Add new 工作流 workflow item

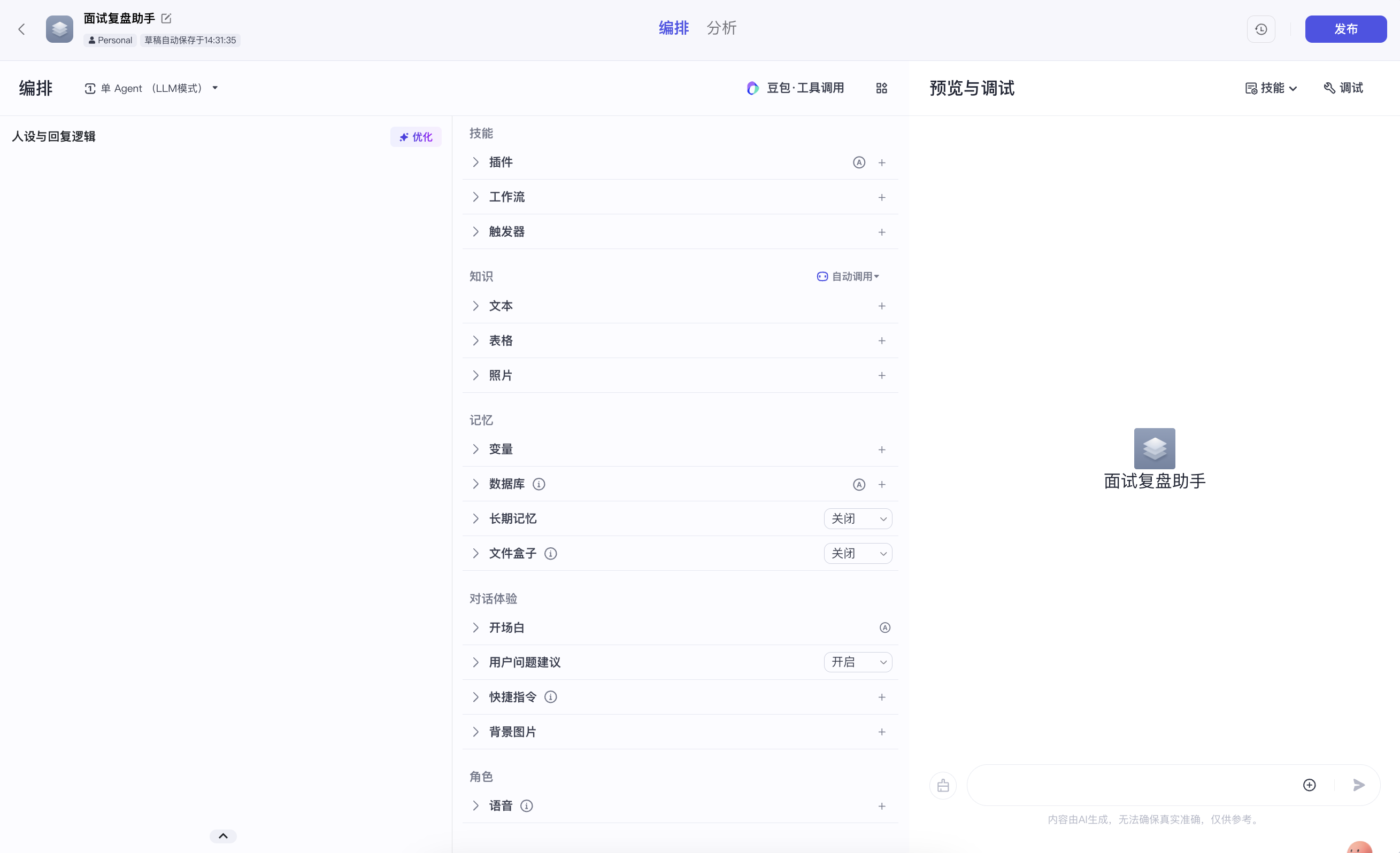(881, 197)
